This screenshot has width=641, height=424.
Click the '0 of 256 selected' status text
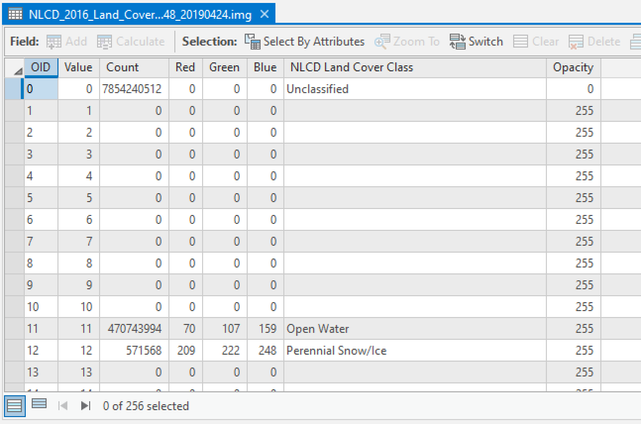[146, 406]
